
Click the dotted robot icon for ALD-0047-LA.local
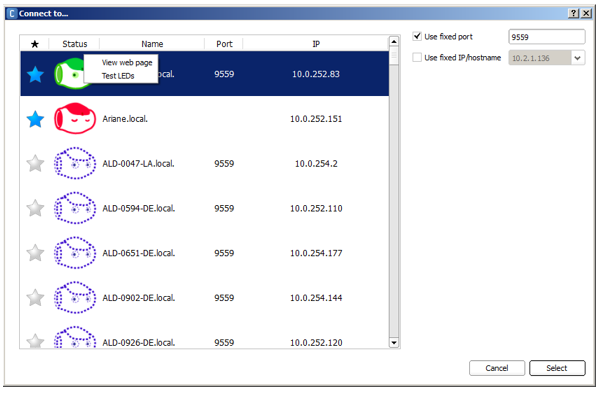pyautogui.click(x=75, y=163)
